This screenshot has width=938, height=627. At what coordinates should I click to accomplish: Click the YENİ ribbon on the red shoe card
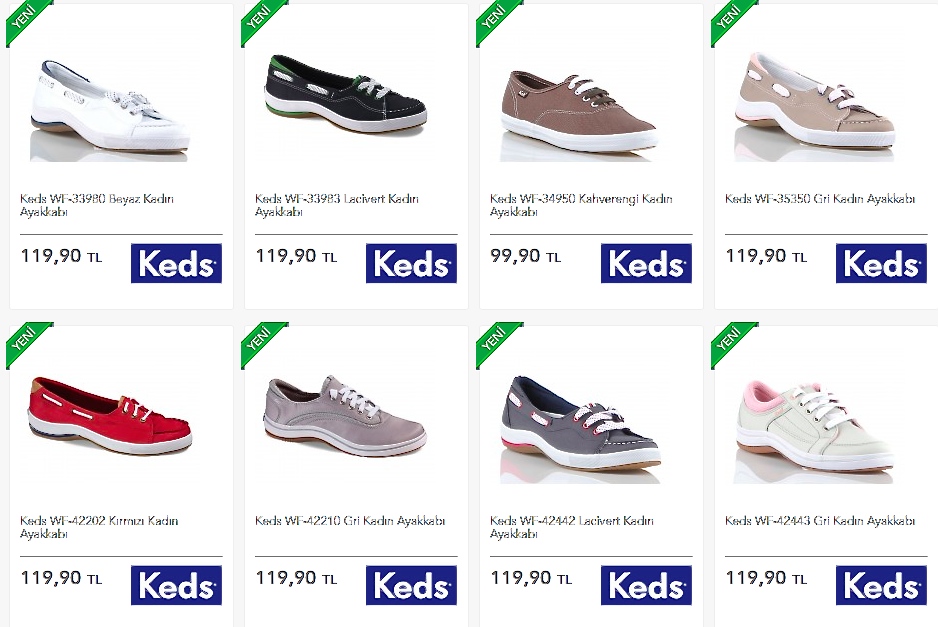(26, 341)
